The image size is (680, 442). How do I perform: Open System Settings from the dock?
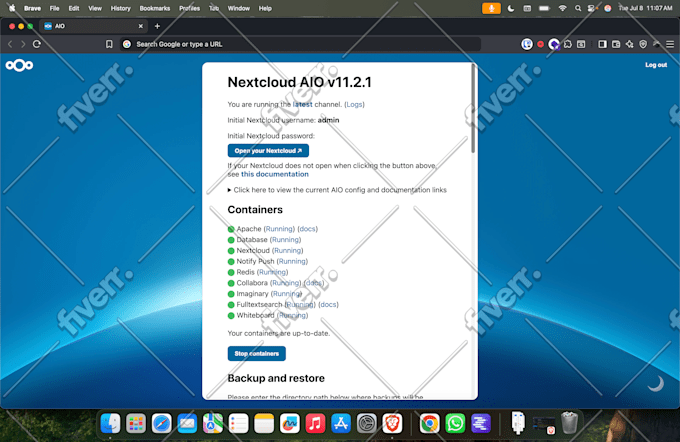tap(366, 423)
